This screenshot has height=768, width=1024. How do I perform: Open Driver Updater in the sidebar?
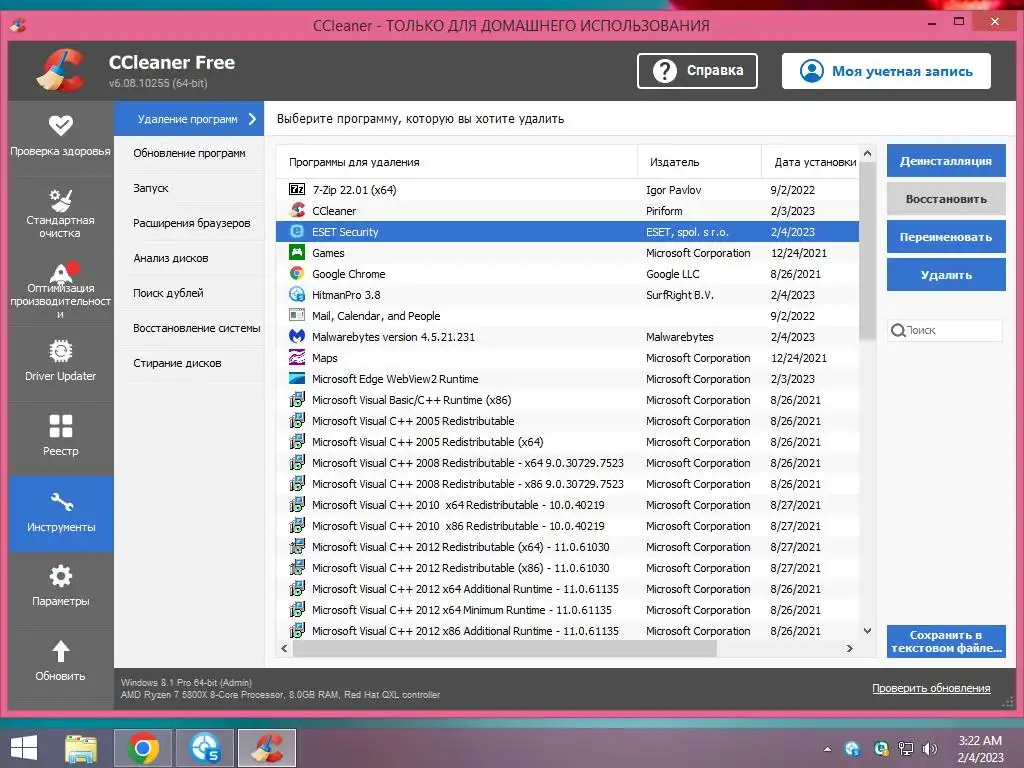[61, 360]
